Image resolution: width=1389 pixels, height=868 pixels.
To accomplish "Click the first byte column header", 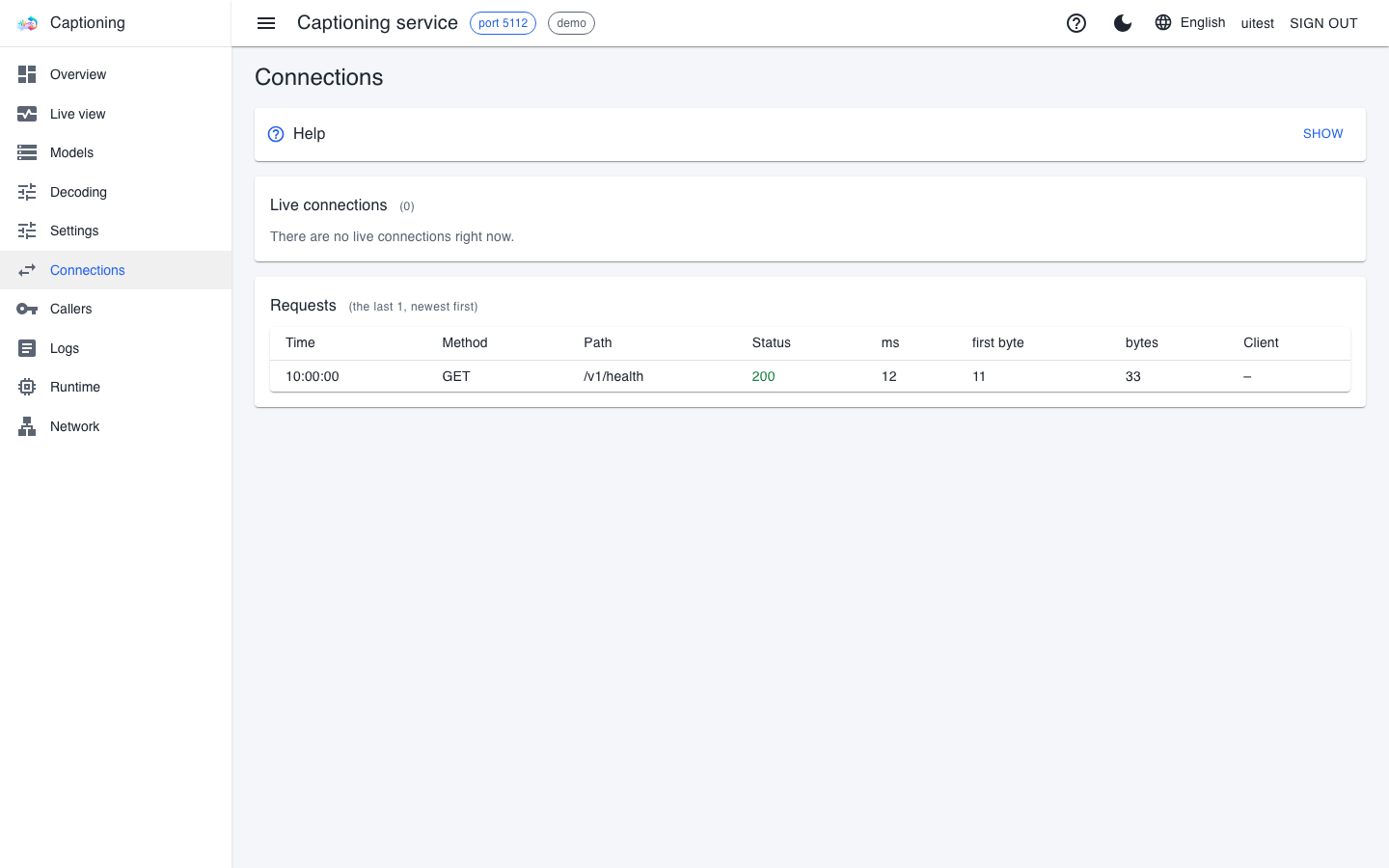I will [x=997, y=342].
